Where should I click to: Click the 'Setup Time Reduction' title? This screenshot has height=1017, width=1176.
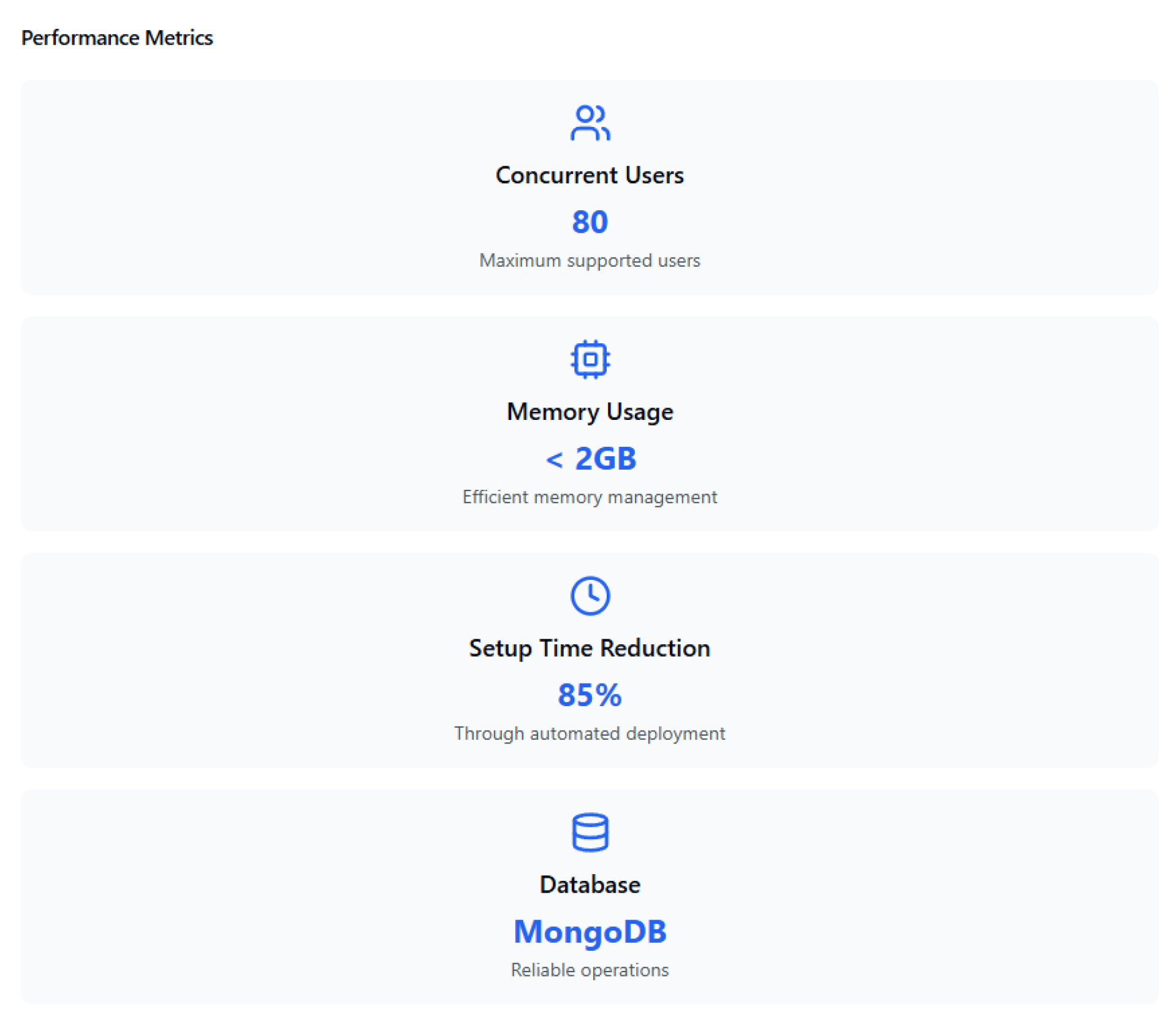pos(590,648)
